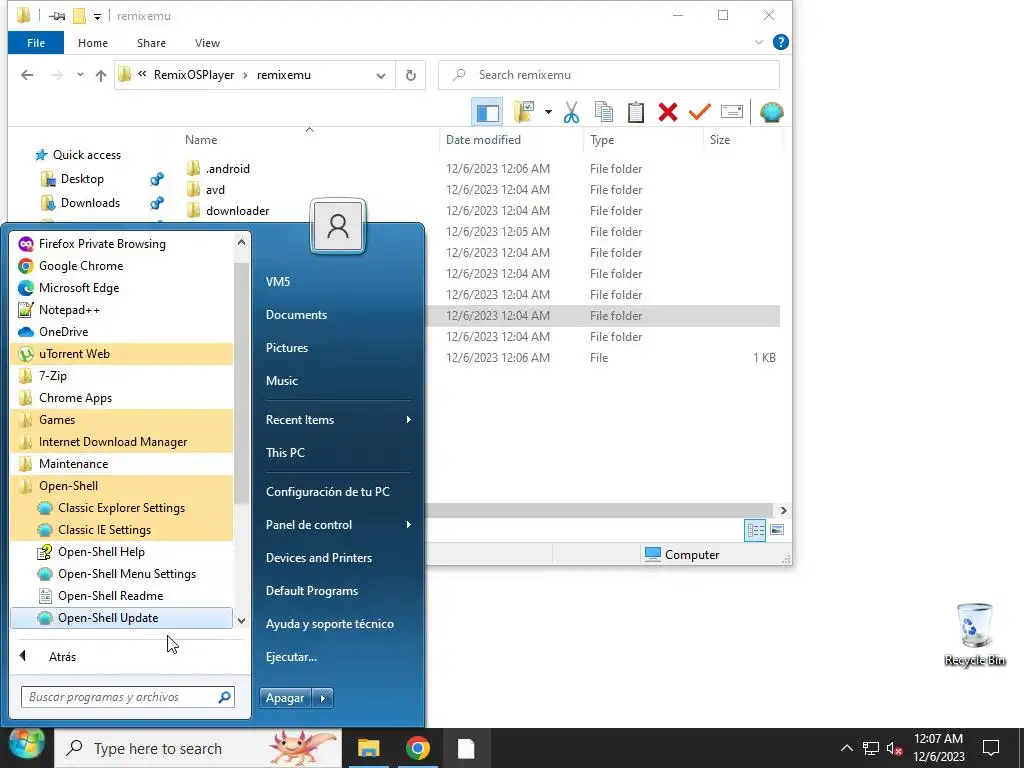Viewport: 1024px width, 768px height.
Task: Launch Google Chrome from start menu list
Action: tap(121, 266)
